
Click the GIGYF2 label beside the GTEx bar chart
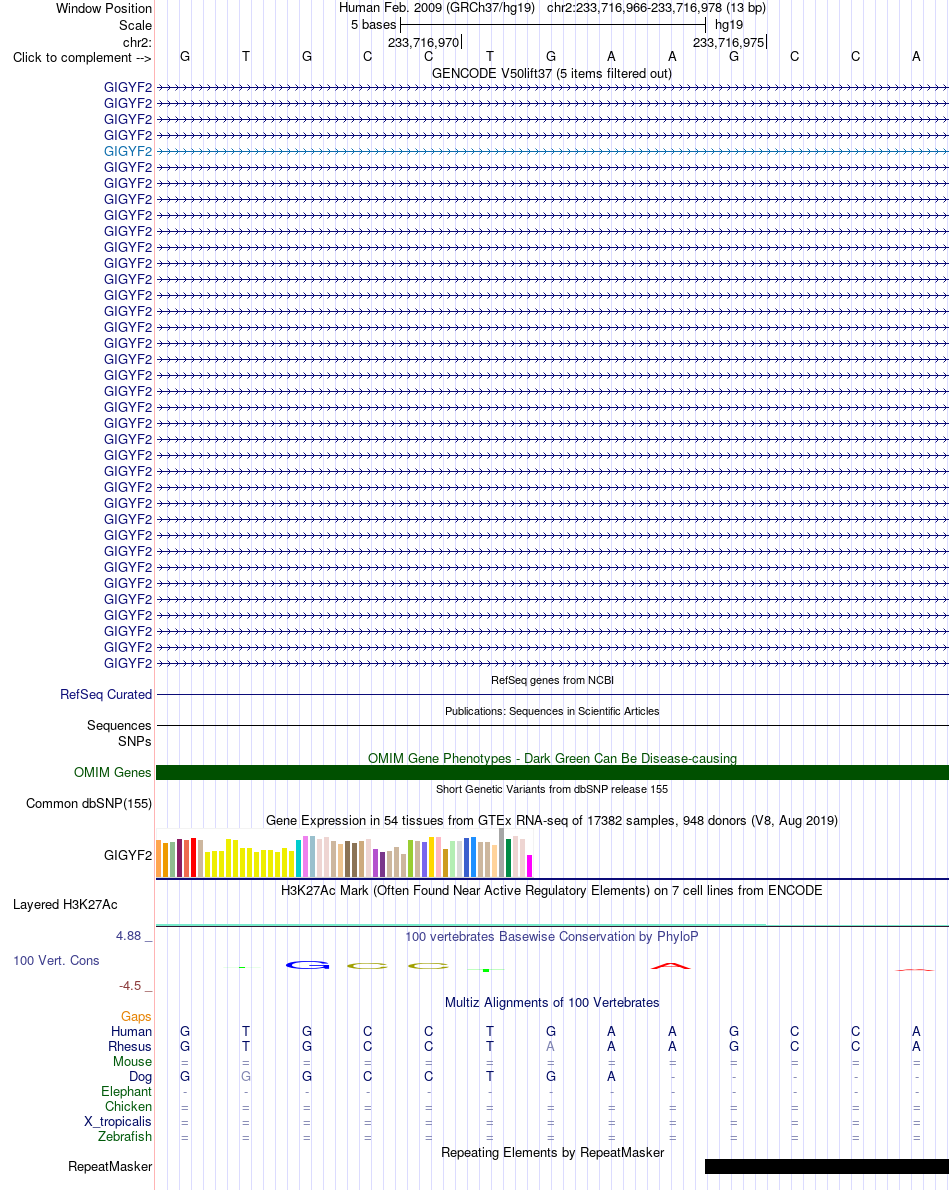click(127, 855)
